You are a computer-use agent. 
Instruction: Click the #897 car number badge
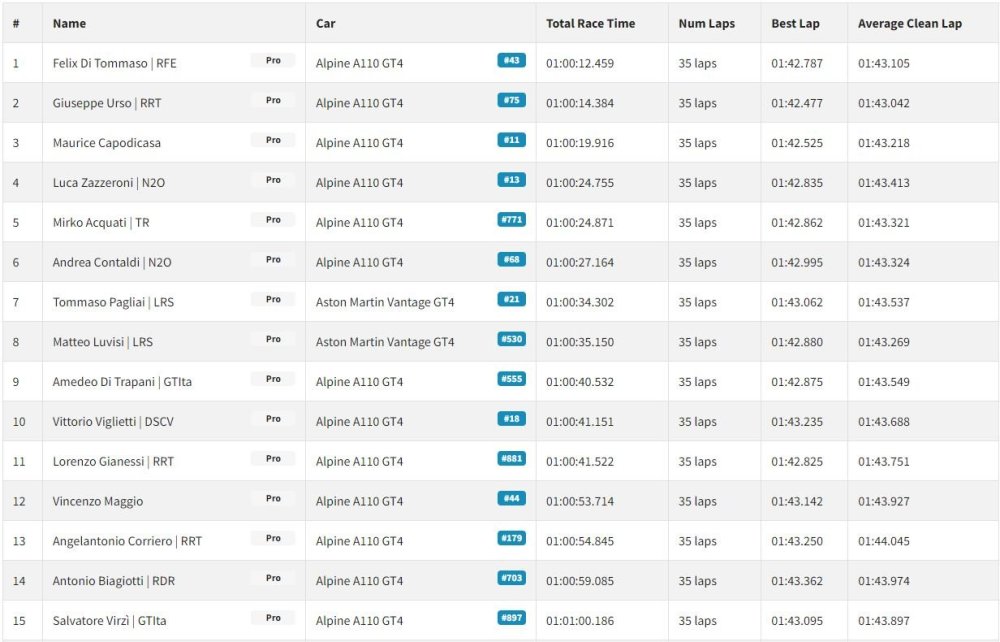[511, 618]
